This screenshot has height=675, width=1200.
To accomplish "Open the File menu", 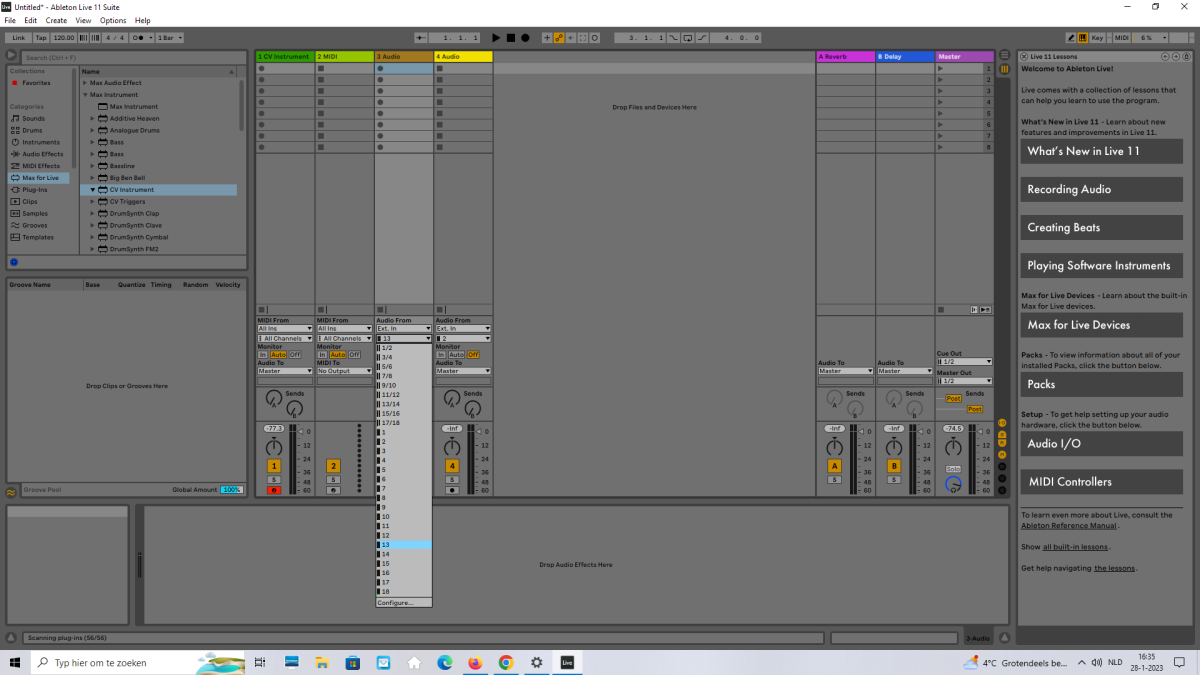I will (9, 20).
